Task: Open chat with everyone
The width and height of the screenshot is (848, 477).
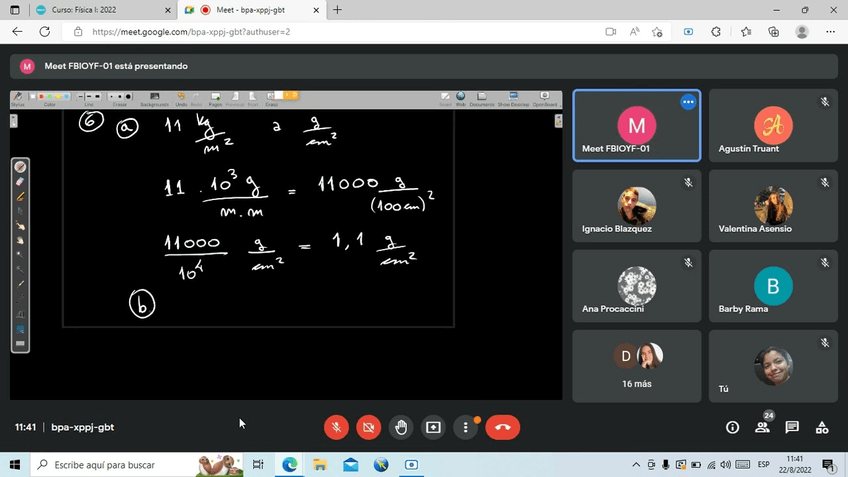Action: [x=792, y=427]
